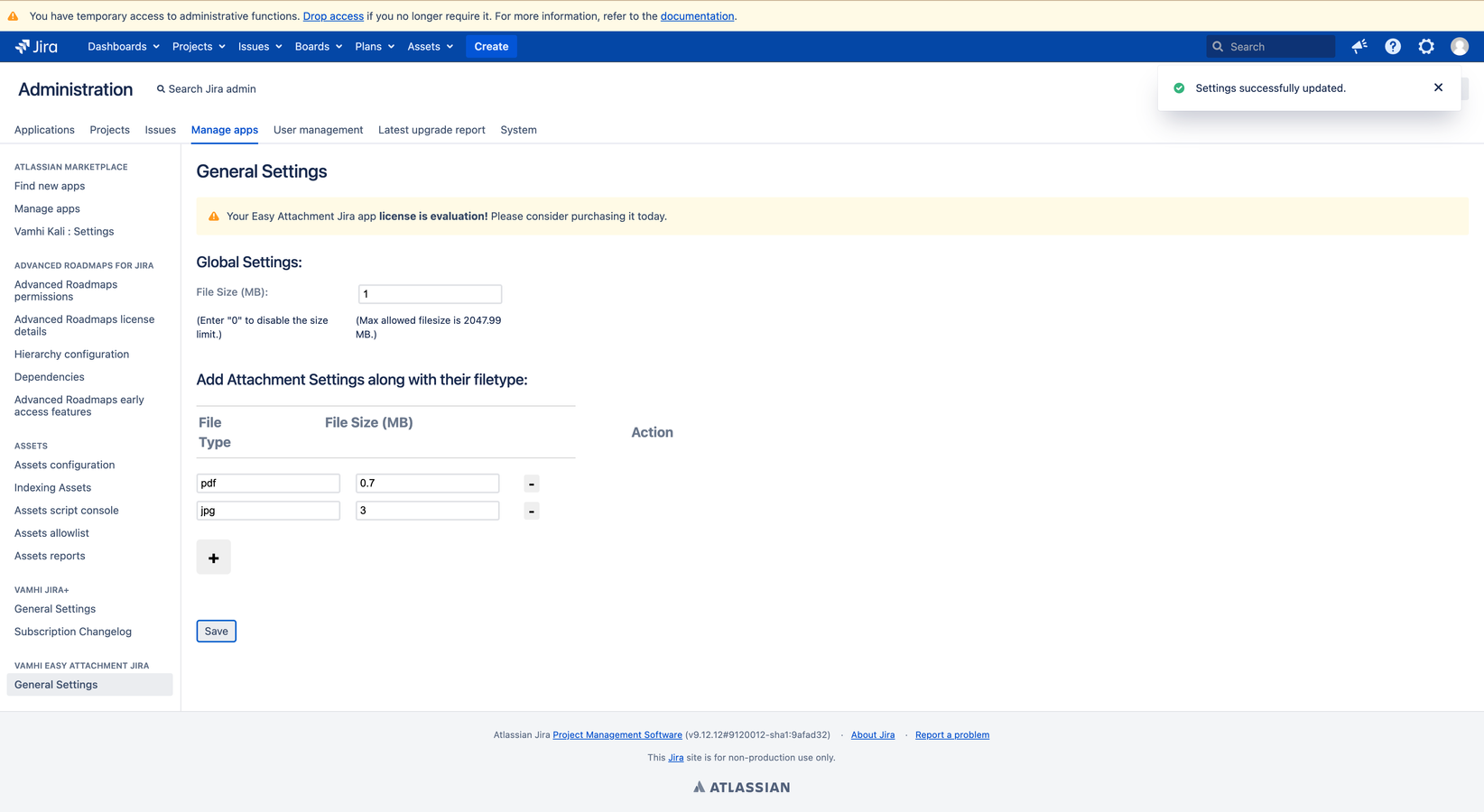Click Search Jira admin

pyautogui.click(x=207, y=88)
